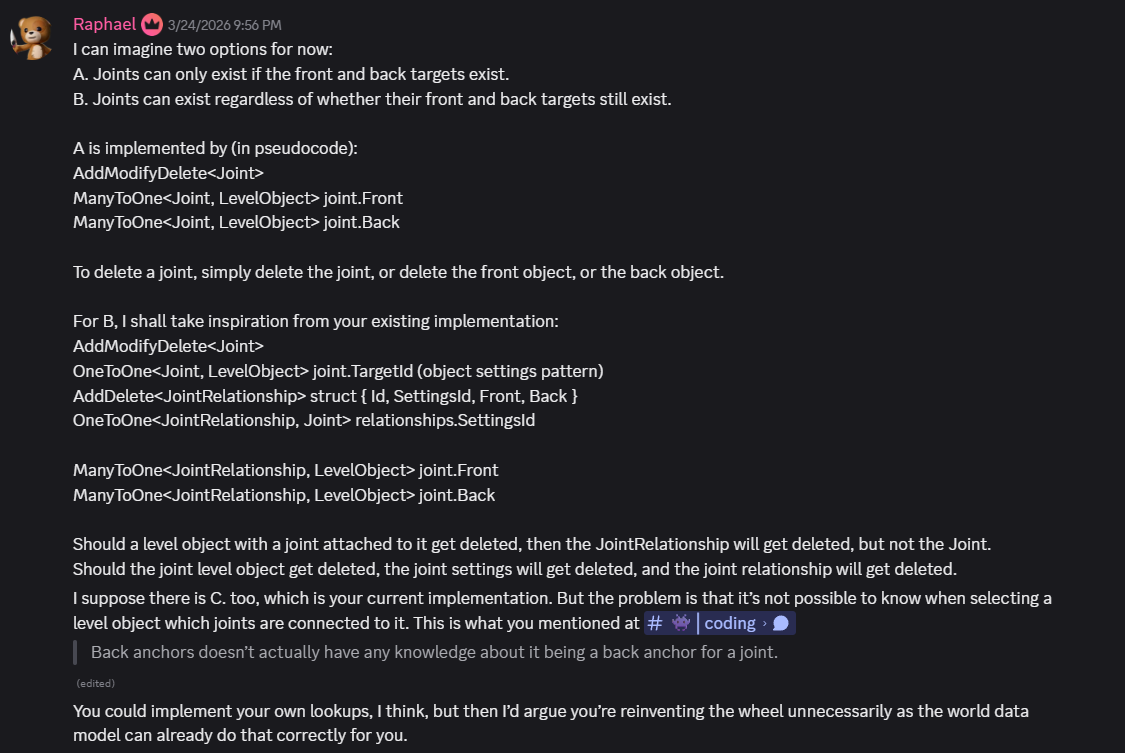Click the 3/24/2026 9:56 PM timestamp
Image resolution: width=1125 pixels, height=753 pixels.
pyautogui.click(x=225, y=25)
